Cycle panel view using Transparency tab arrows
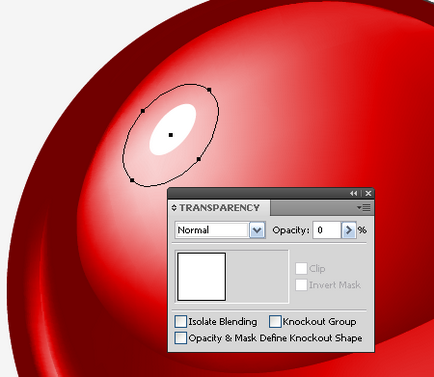Viewport: 434px width, 377px height. 174,208
